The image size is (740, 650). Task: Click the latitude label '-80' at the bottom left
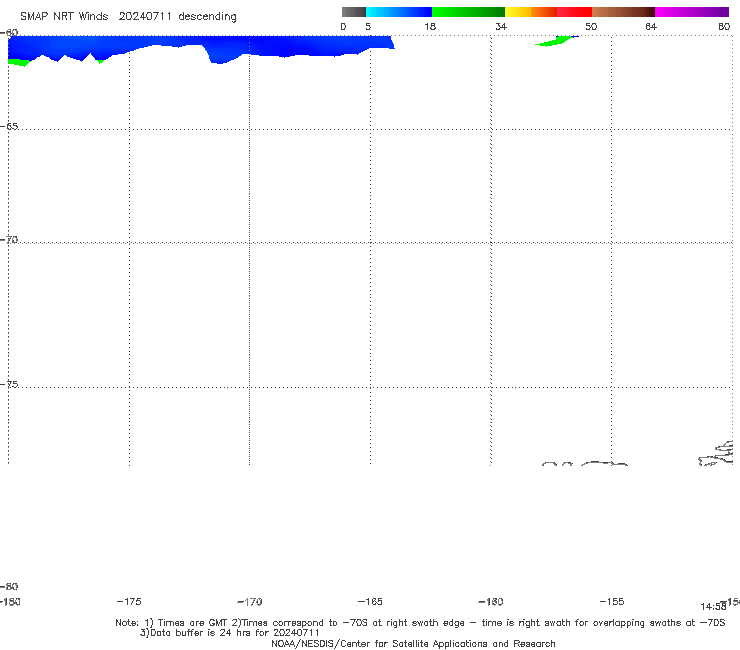(9, 586)
